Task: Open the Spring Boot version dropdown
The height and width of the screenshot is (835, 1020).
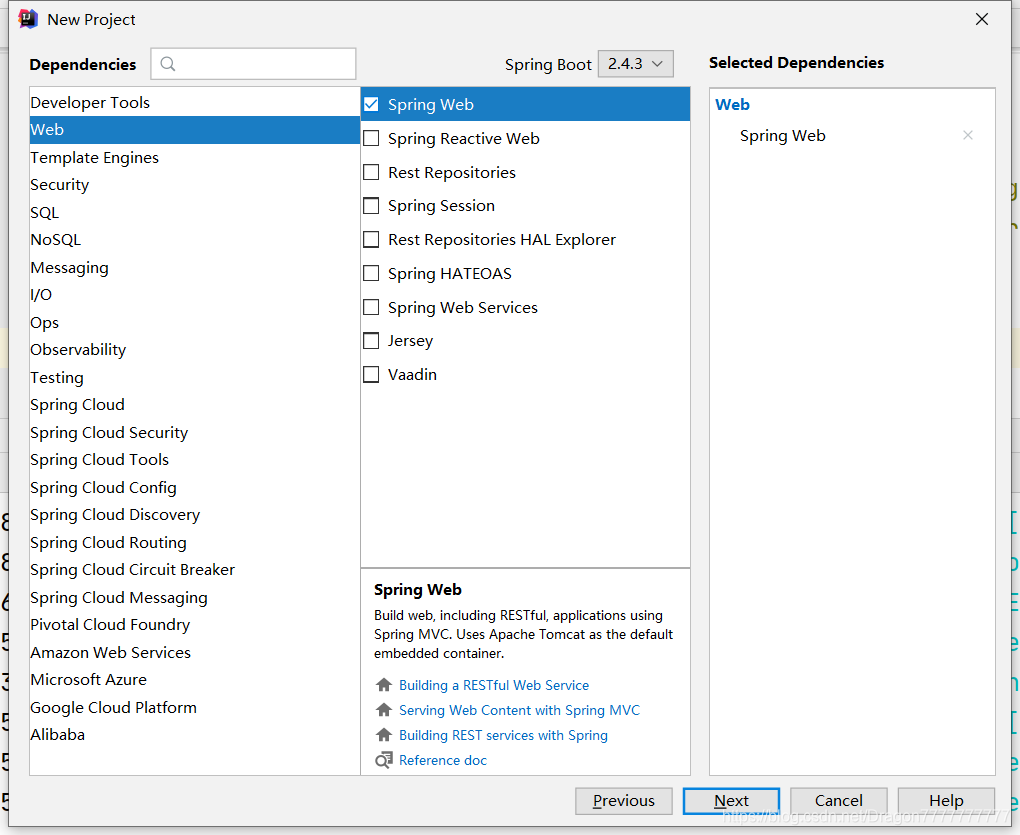Action: [x=636, y=64]
